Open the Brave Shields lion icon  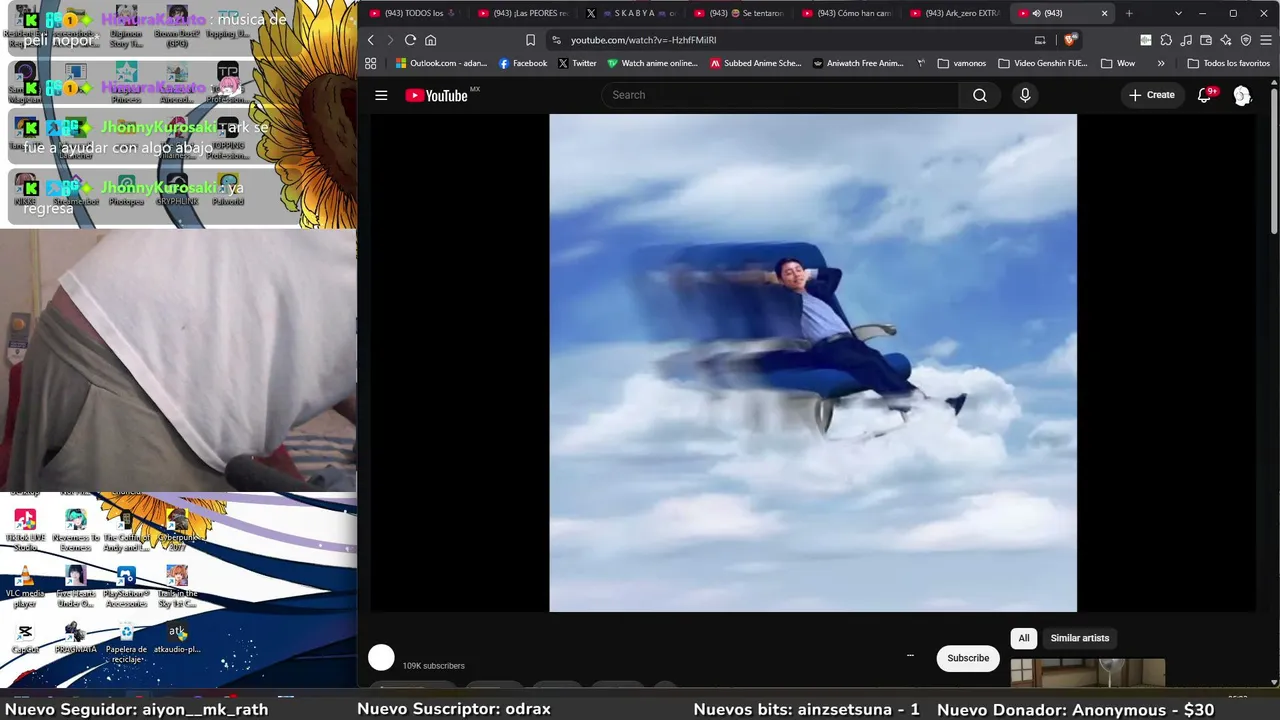1070,40
